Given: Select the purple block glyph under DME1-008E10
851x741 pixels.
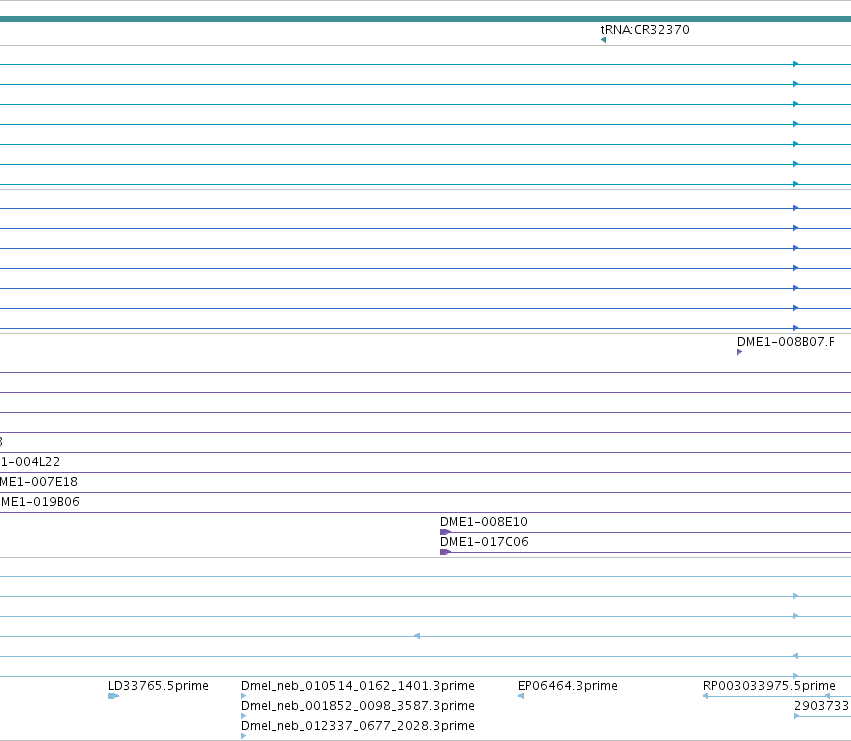Looking at the screenshot, I should coord(445,532).
